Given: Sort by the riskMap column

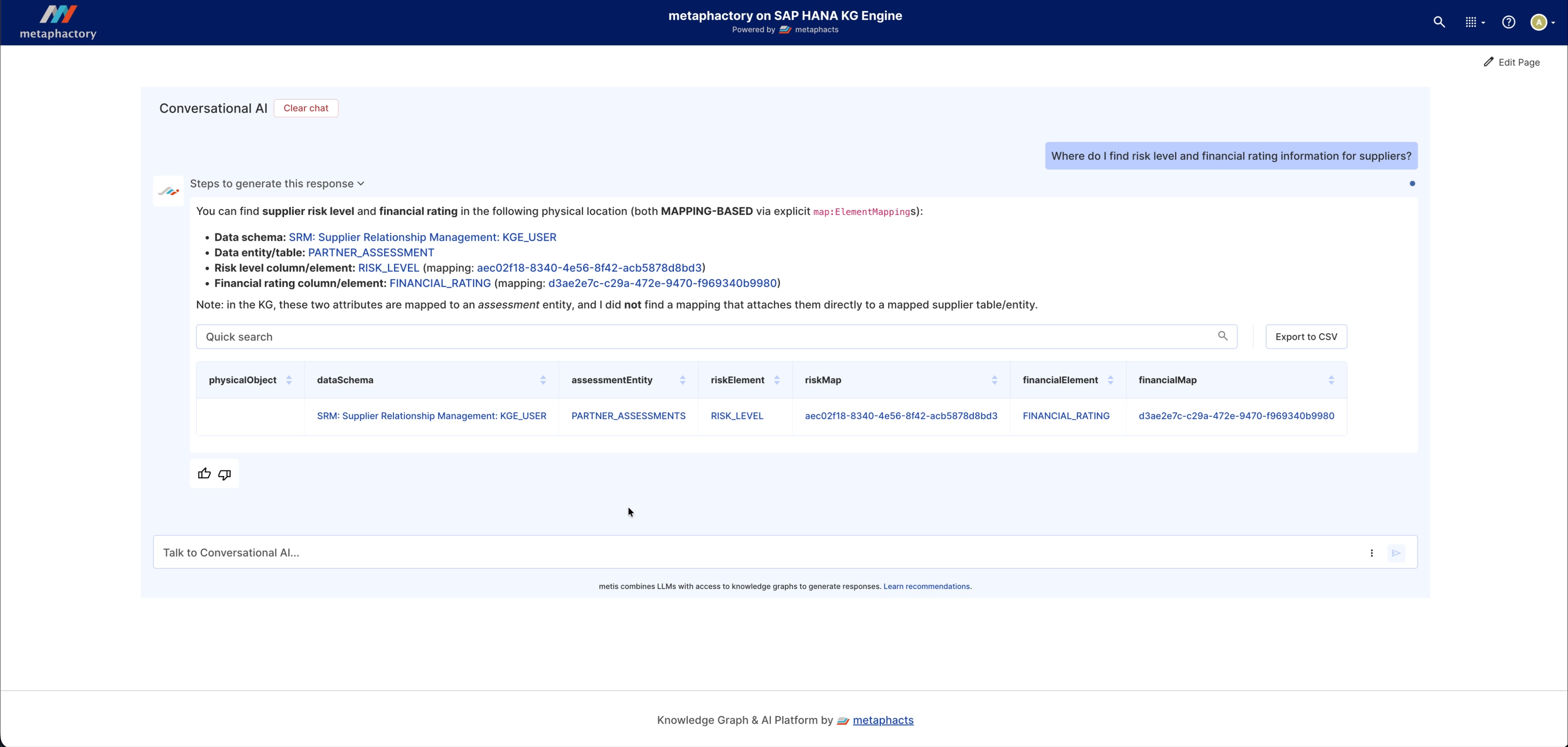Looking at the screenshot, I should point(995,380).
